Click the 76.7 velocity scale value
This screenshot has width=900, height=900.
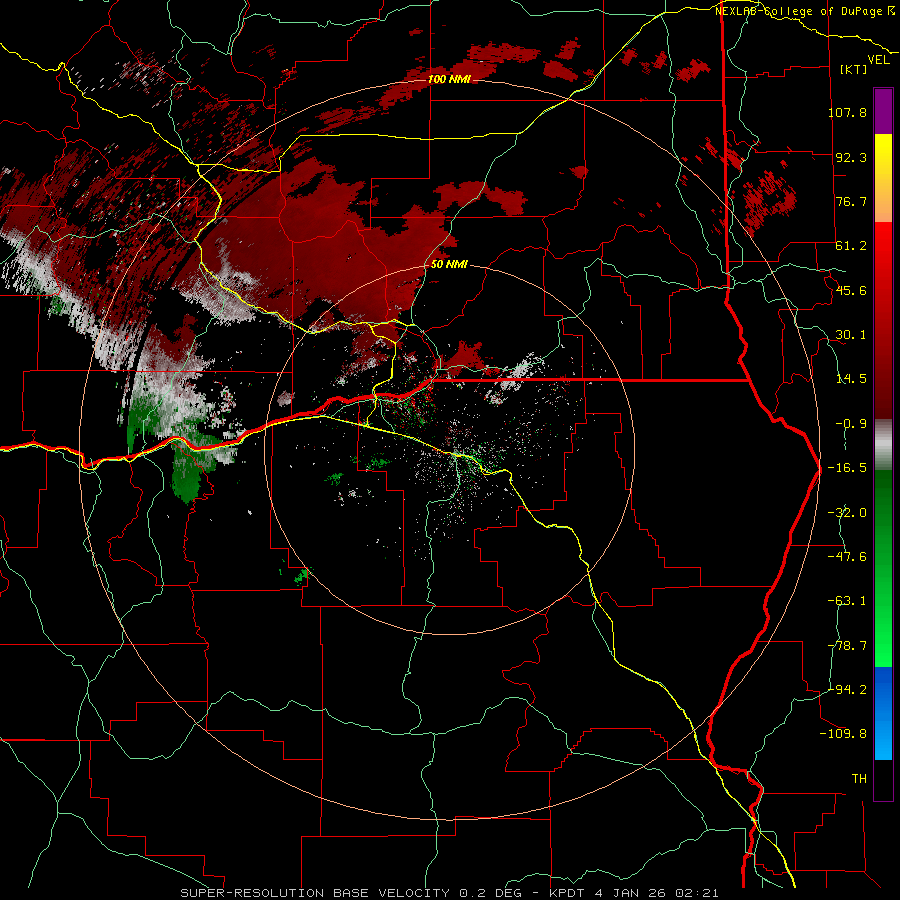pos(851,201)
